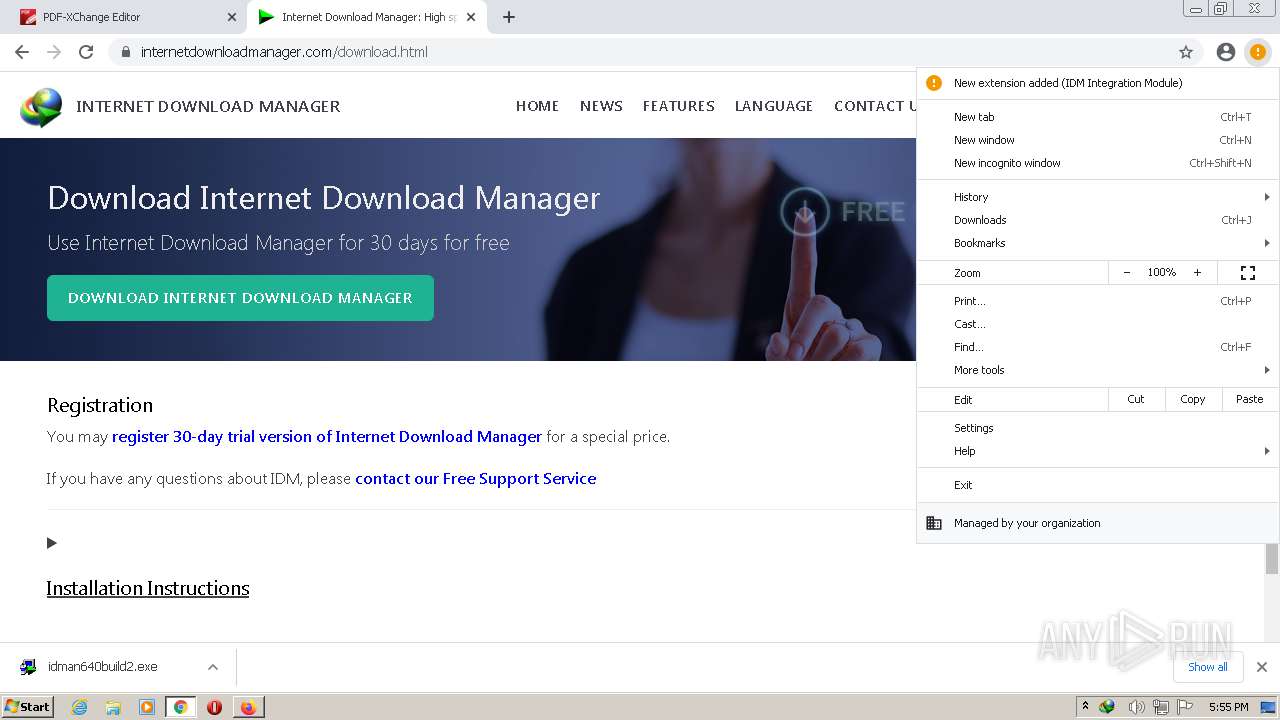1280x720 pixels.
Task: Open the FEATURES nav link
Action: [678, 106]
